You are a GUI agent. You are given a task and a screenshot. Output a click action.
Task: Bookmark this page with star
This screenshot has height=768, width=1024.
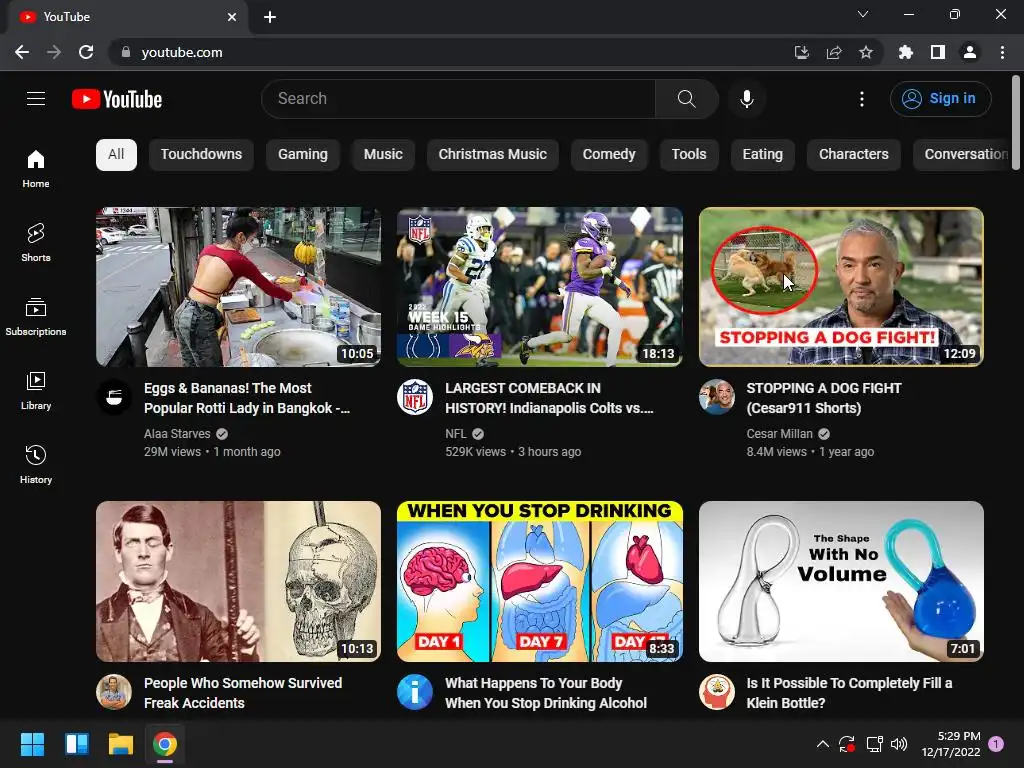866,52
